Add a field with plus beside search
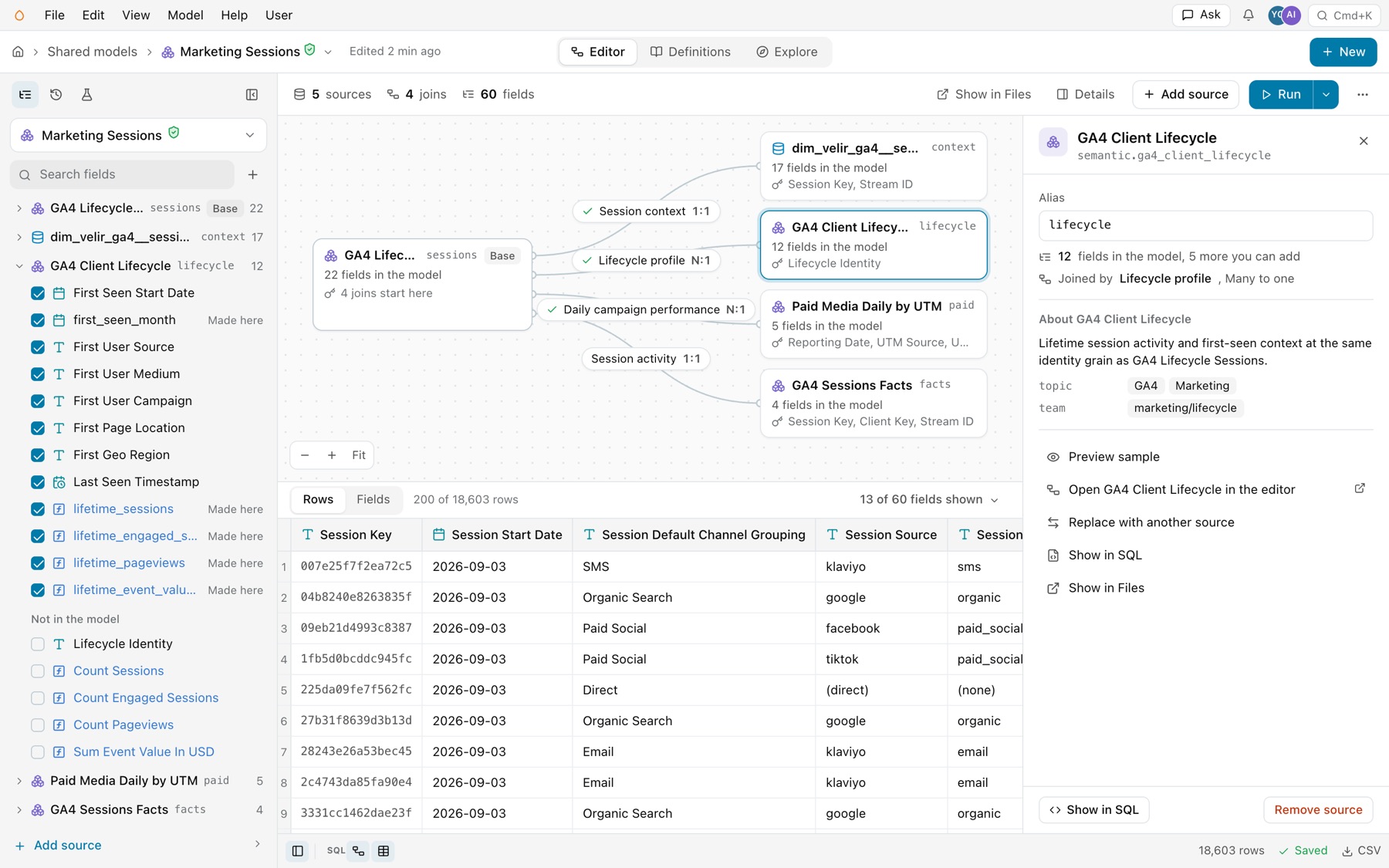 tap(252, 174)
